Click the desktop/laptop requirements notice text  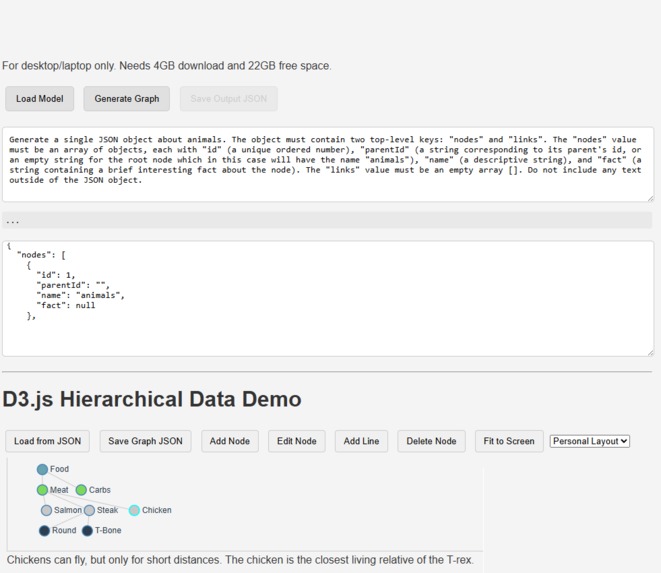(x=167, y=66)
